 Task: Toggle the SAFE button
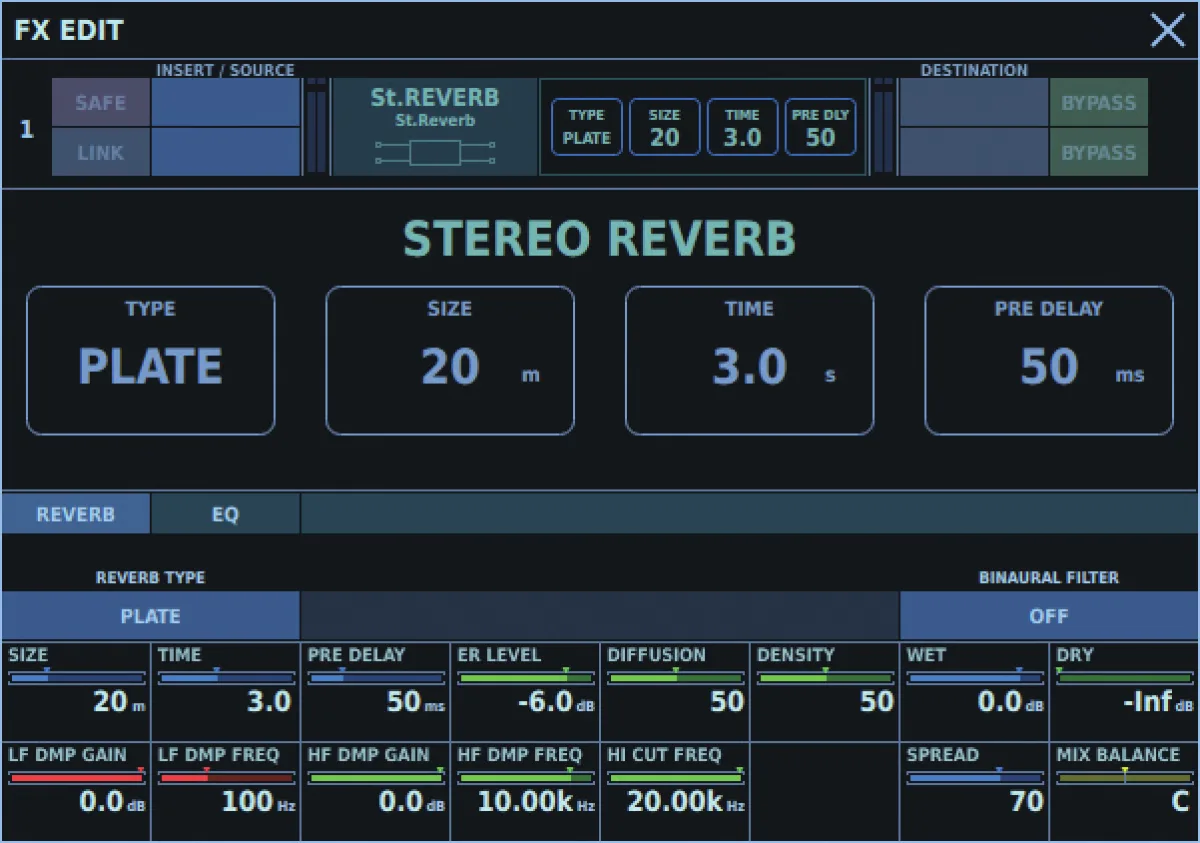(101, 103)
